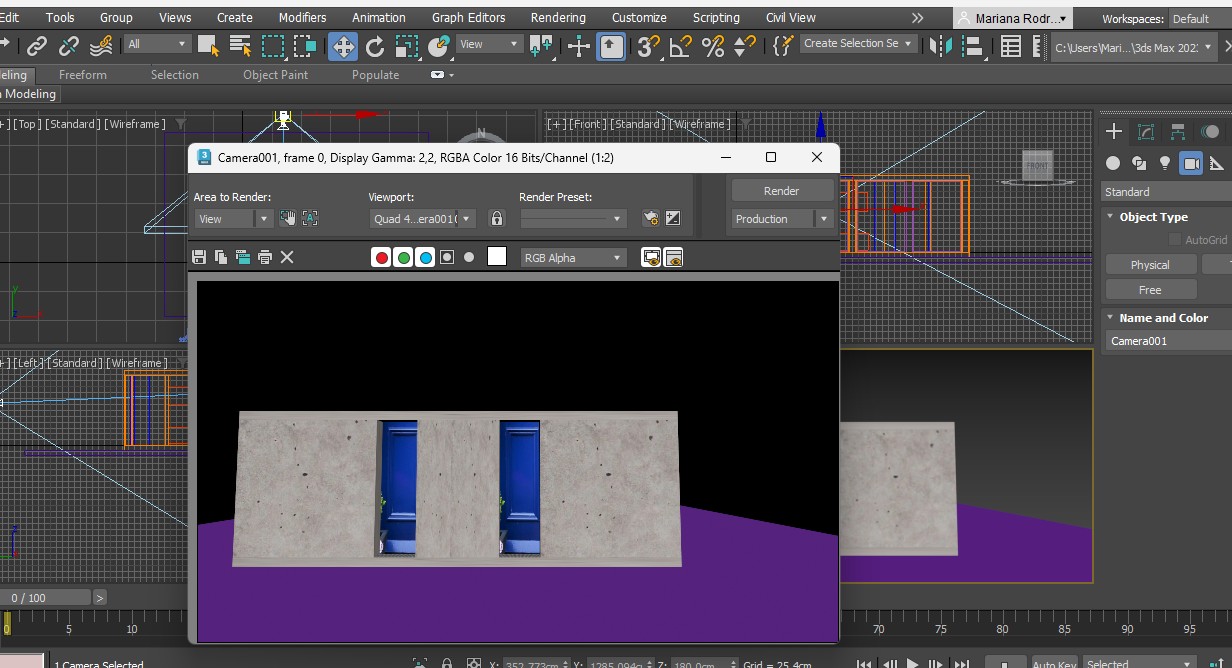Clear the rendered frame with X icon
Screen dimensions: 1232x668
tap(287, 257)
